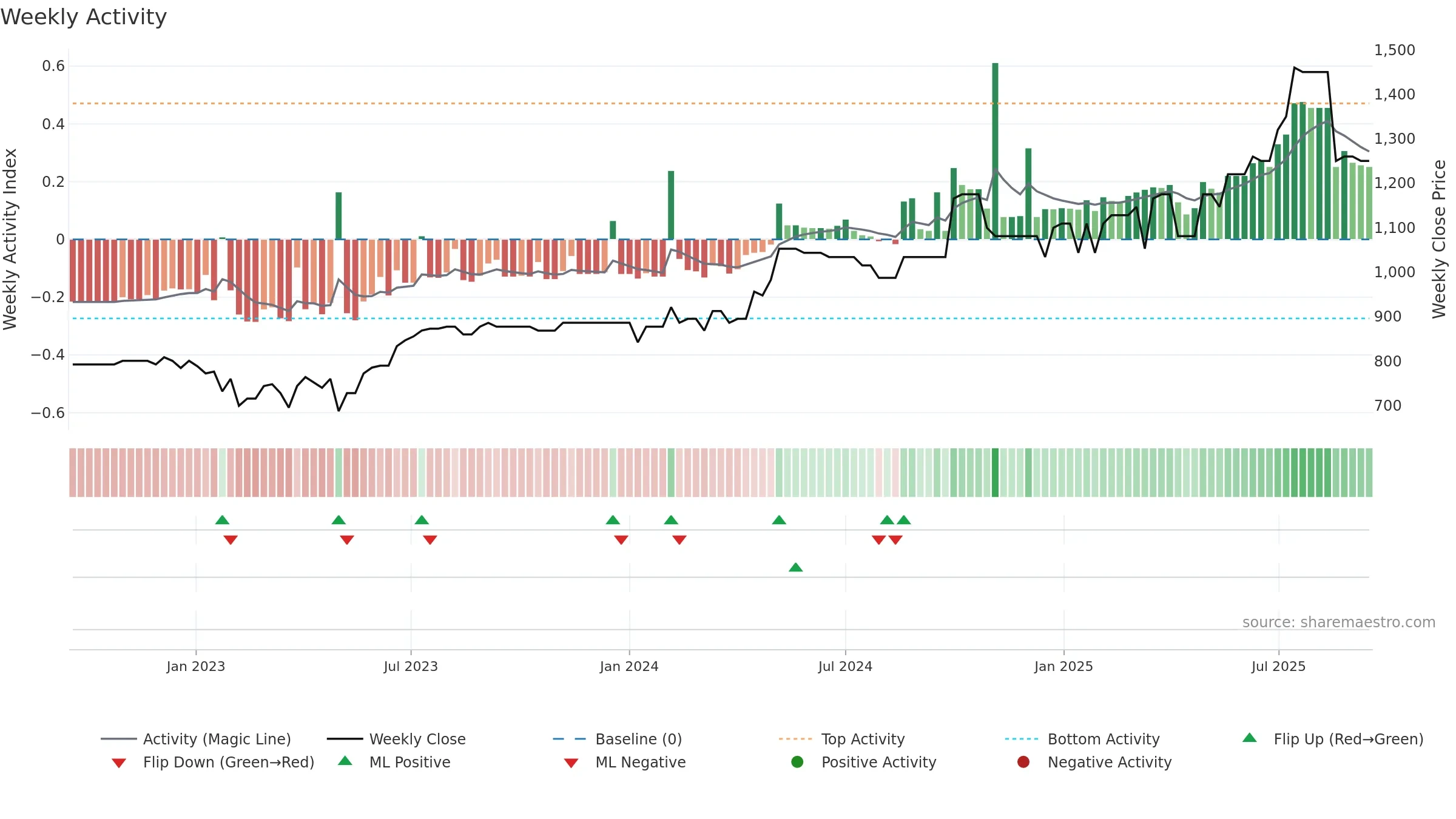
Task: Click the source: sharemaestro.com text
Action: tap(1339, 622)
